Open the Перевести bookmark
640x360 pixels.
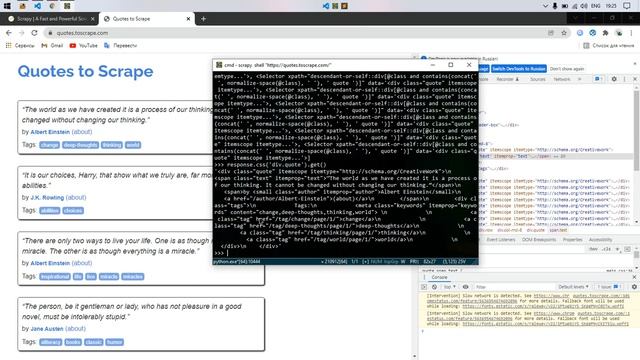[120, 46]
